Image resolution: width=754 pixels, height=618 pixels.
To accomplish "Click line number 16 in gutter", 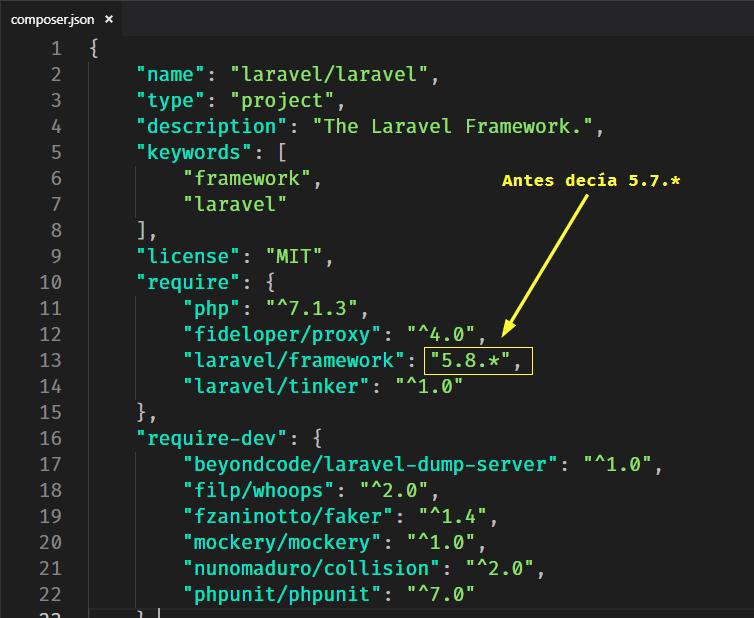I will coord(50,438).
